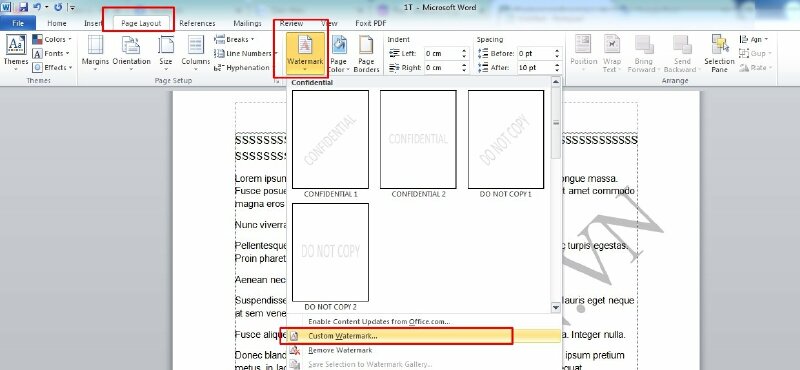Open the Group dropdown
This screenshot has width=800, height=370.
coord(755,53)
